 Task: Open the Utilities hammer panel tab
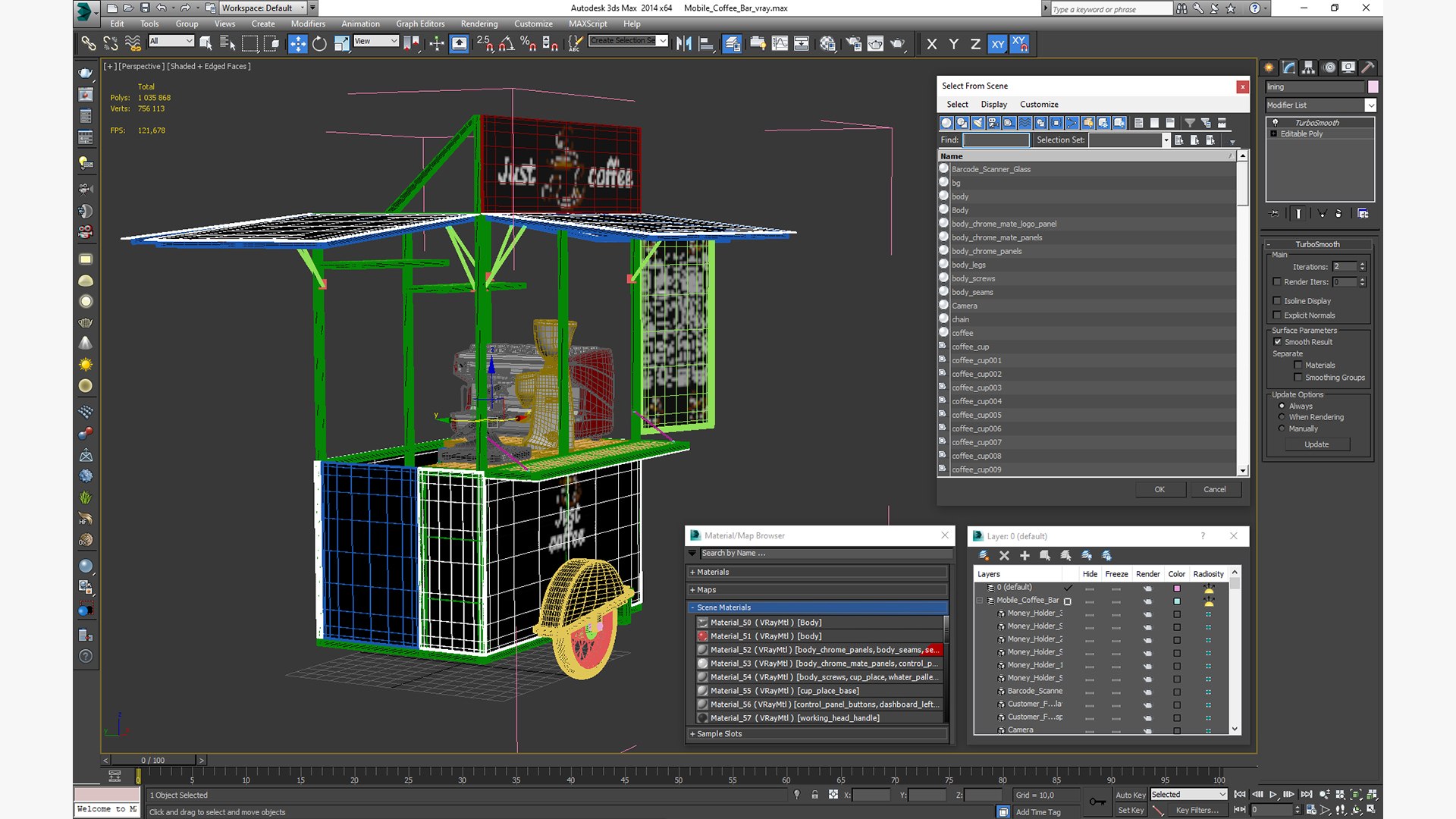coord(1368,67)
